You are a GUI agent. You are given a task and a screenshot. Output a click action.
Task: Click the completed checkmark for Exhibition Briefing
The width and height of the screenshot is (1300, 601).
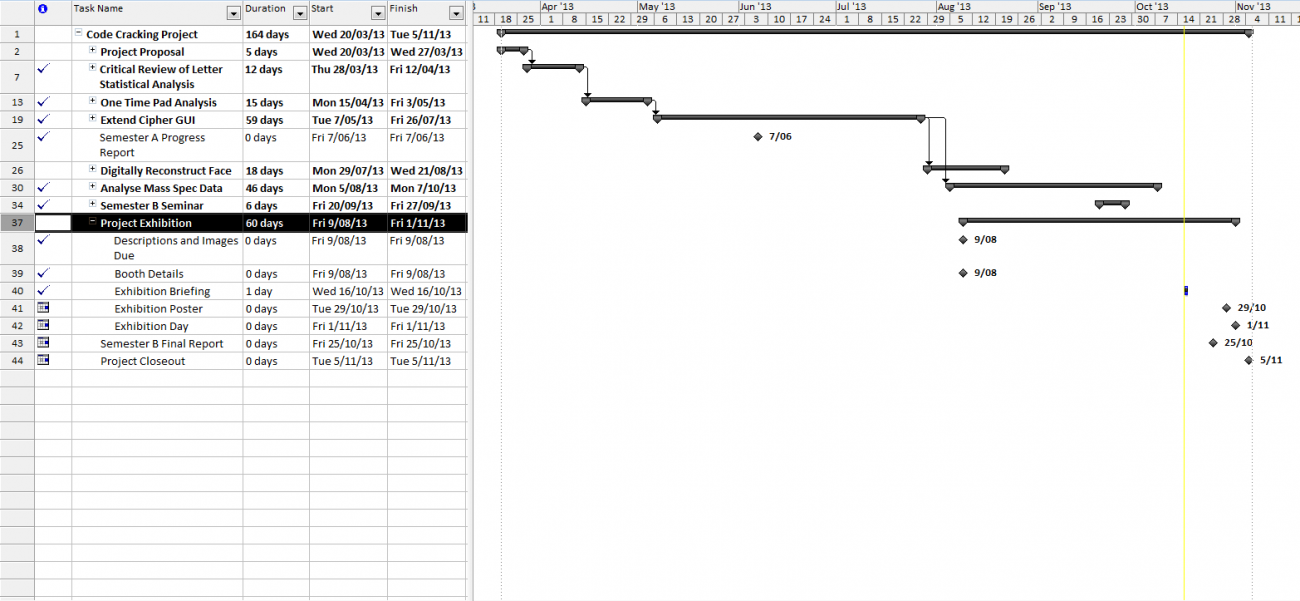[x=42, y=291]
